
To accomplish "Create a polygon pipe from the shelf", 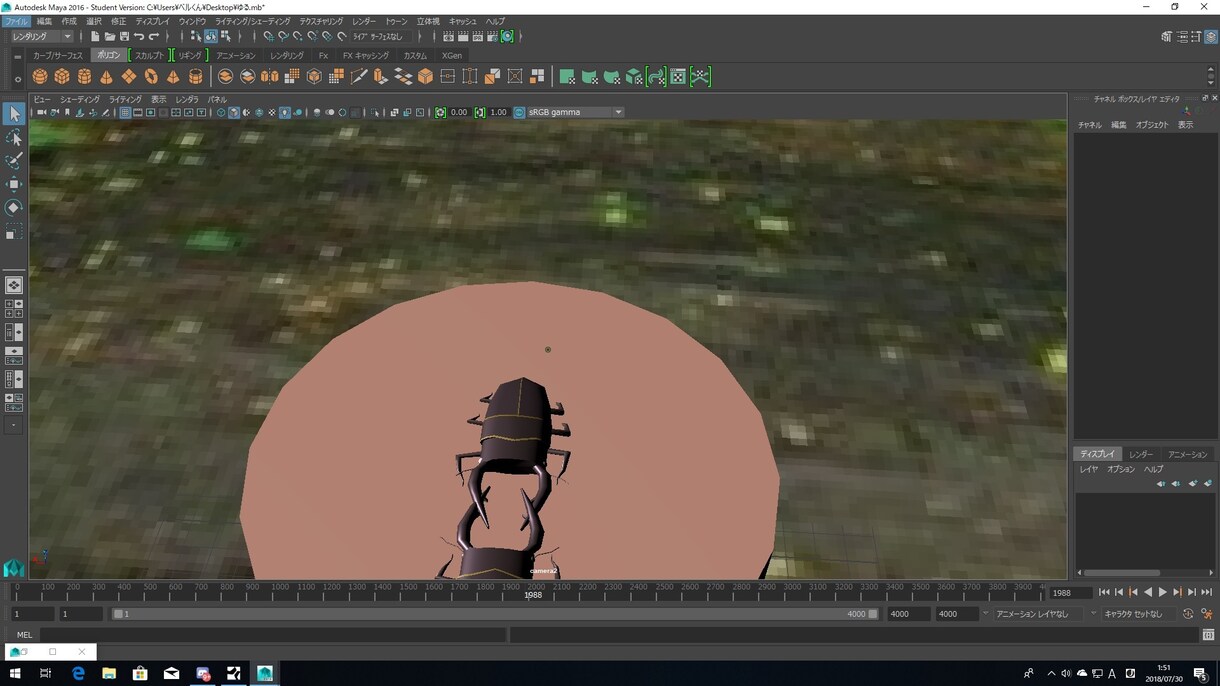I will click(195, 77).
